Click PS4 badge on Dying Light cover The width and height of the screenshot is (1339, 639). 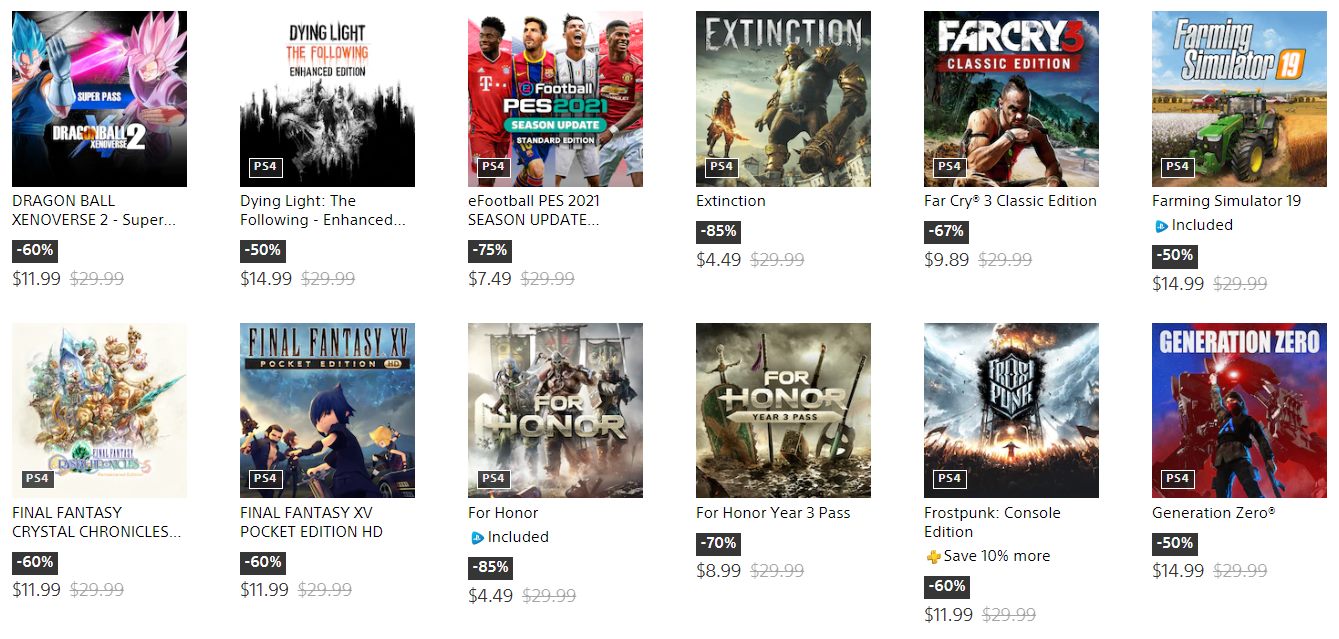click(x=265, y=167)
